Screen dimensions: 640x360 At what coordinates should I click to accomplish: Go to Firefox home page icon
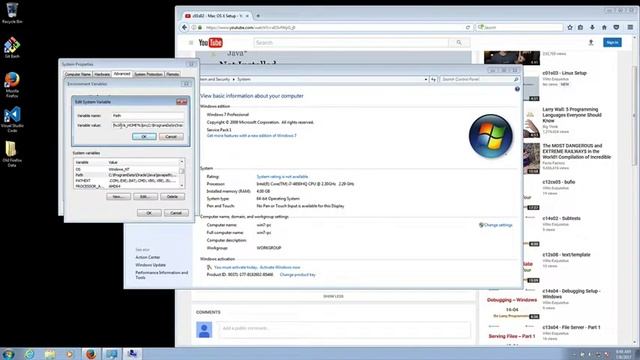coord(604,27)
